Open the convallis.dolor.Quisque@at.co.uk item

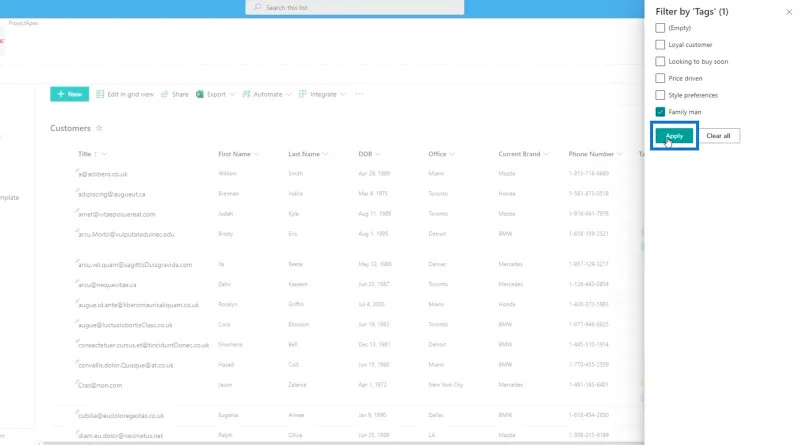point(126,365)
